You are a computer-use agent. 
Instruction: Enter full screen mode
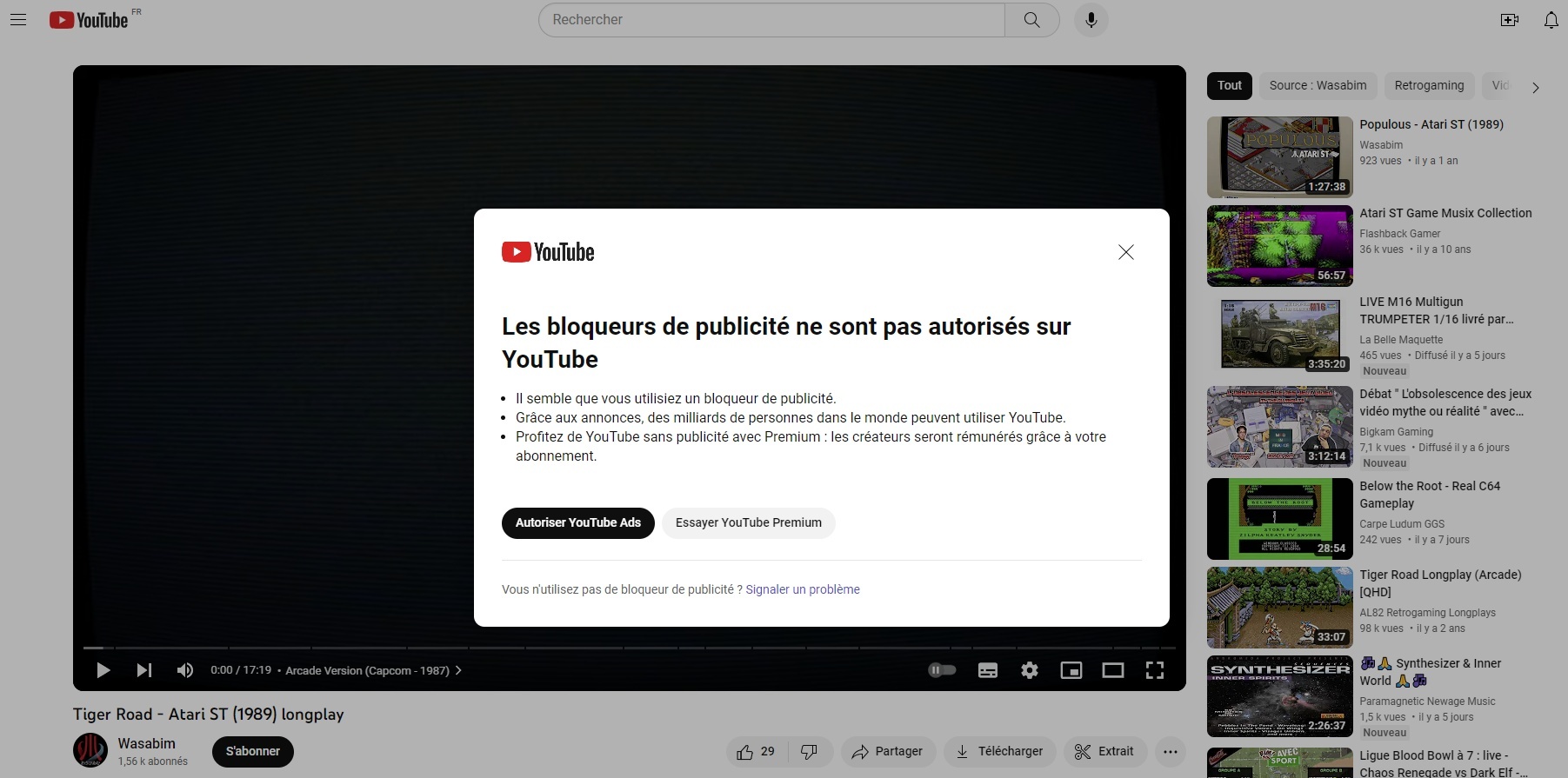click(x=1155, y=670)
